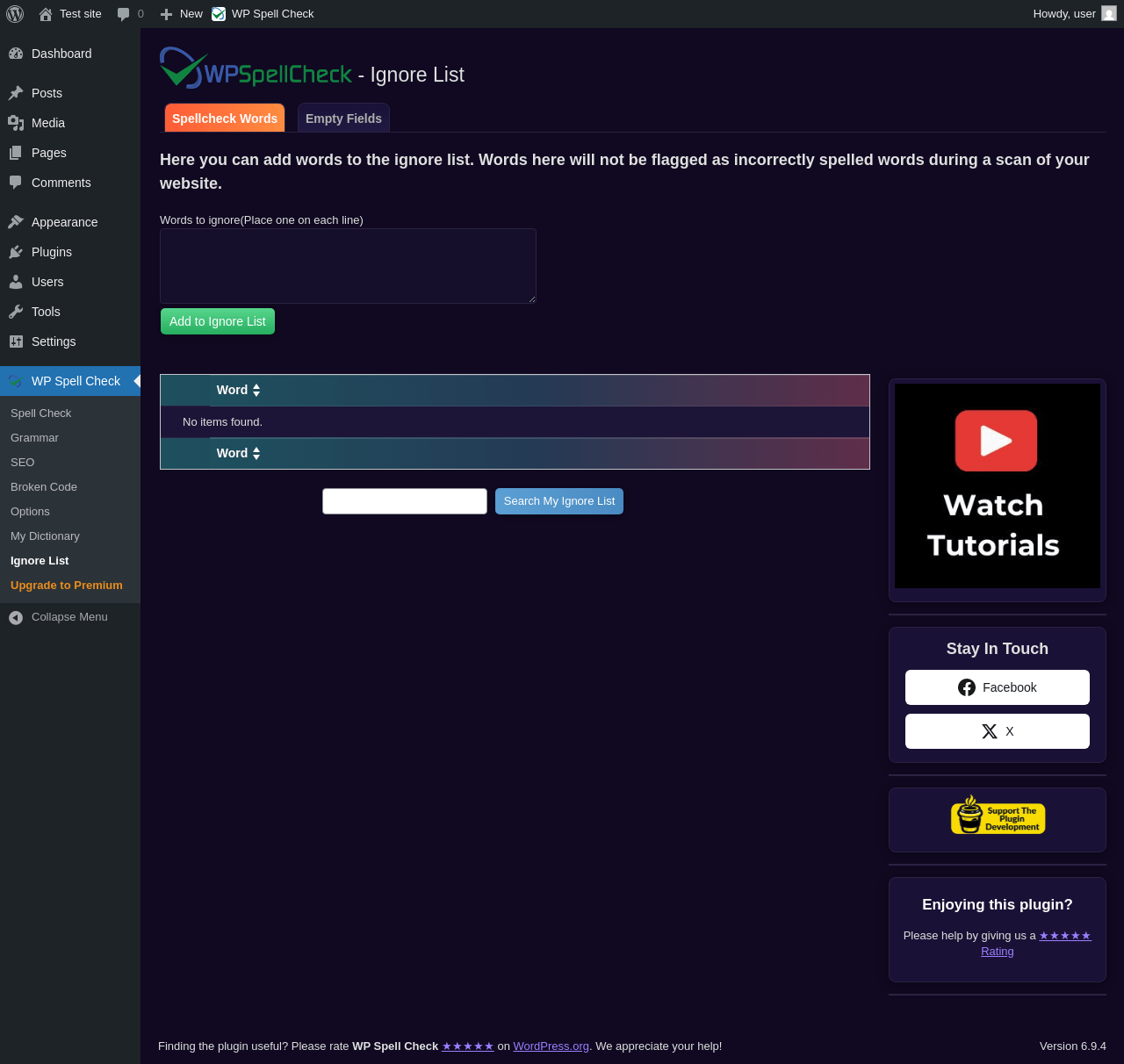The image size is (1124, 1064).
Task: Click the Collapse Menu arrow icon
Action: pos(16,618)
